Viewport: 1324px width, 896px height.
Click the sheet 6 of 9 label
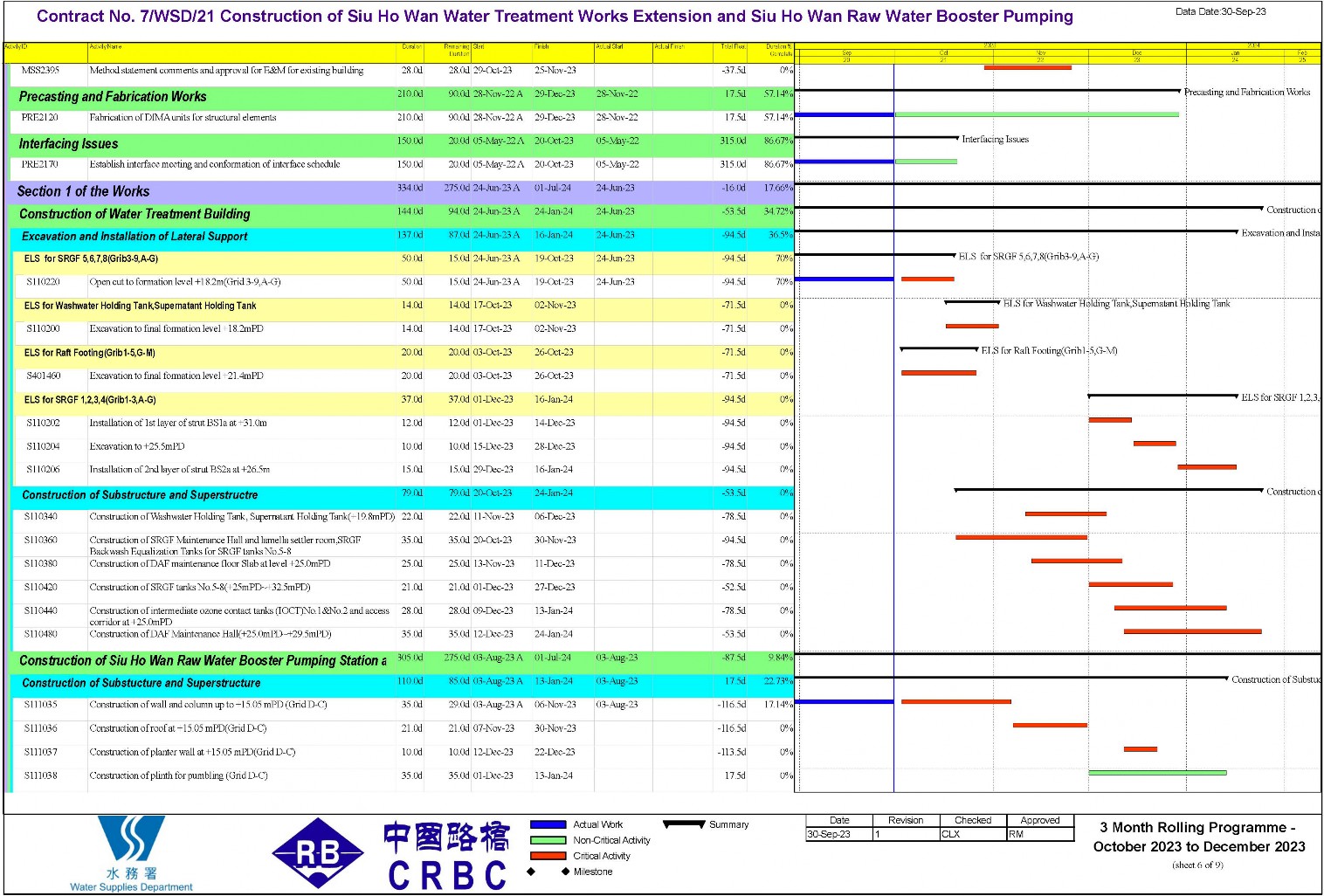pyautogui.click(x=1198, y=865)
